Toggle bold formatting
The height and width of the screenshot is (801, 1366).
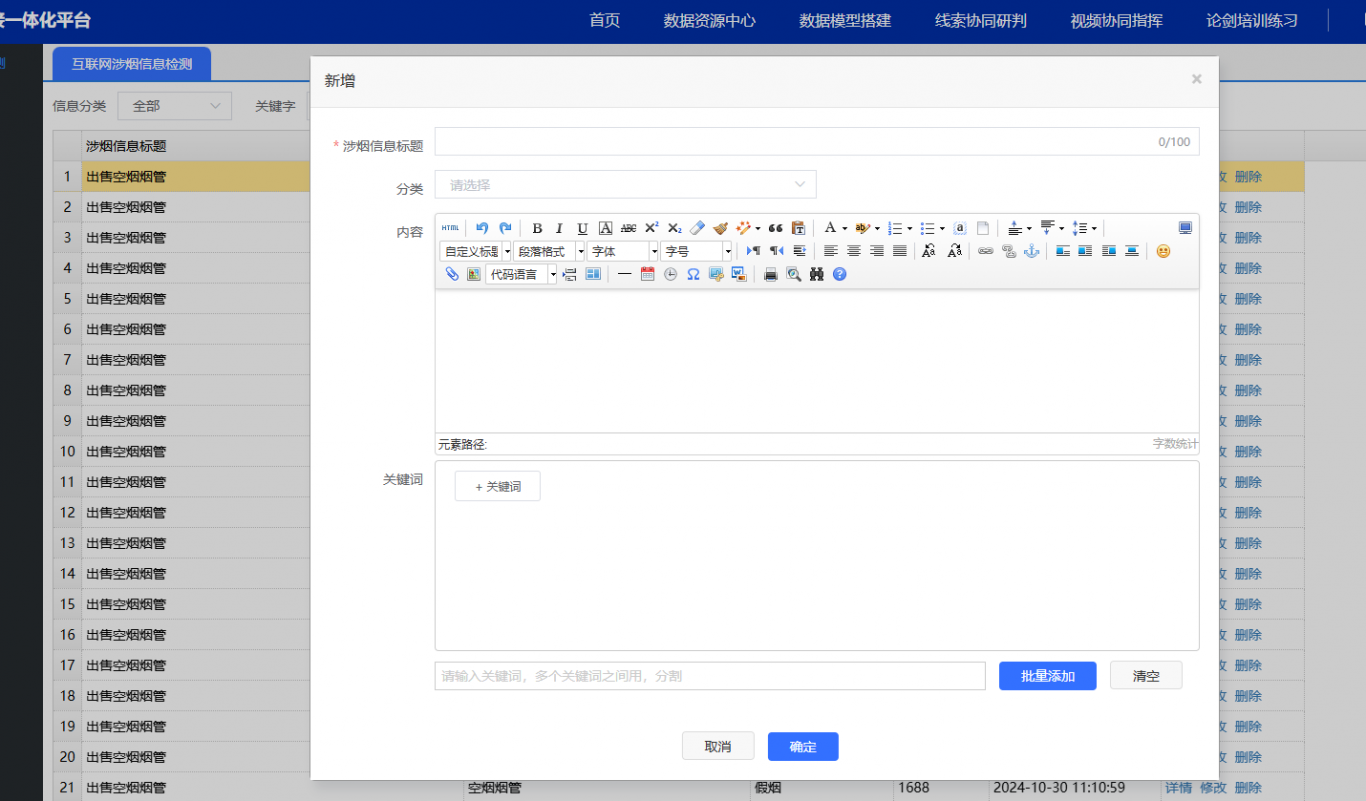click(537, 228)
